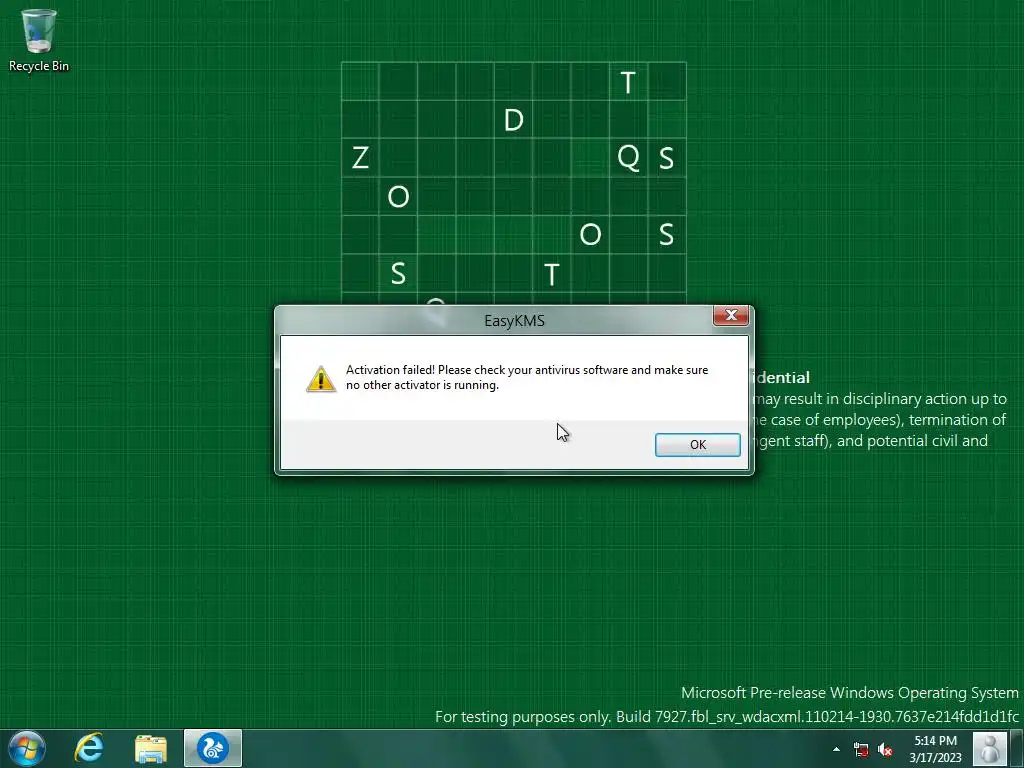Screen dimensions: 1024x768
Task: Click OK in the EasyKMS dialog
Action: pos(697,445)
